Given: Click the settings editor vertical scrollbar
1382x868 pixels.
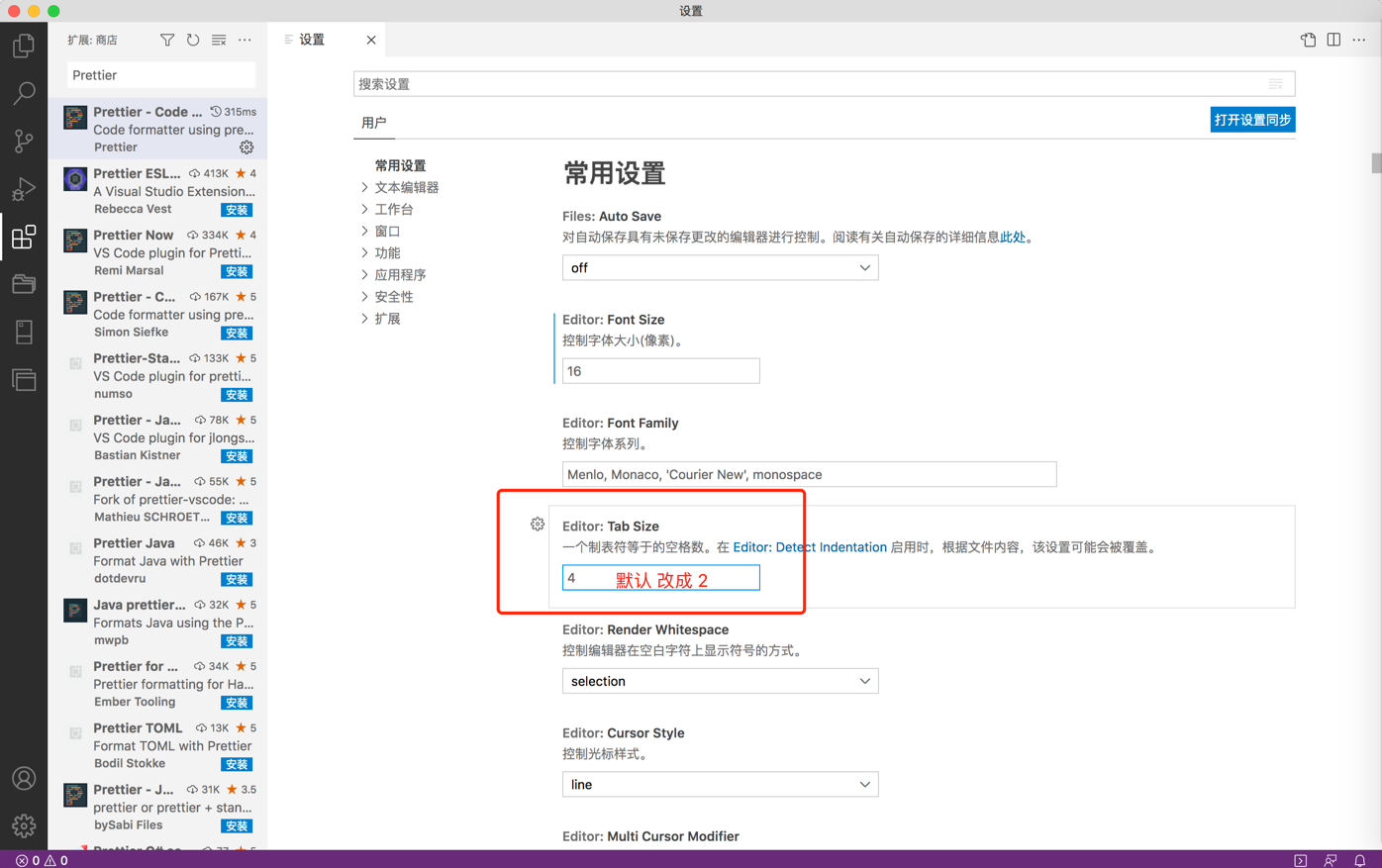Looking at the screenshot, I should coord(1376,163).
